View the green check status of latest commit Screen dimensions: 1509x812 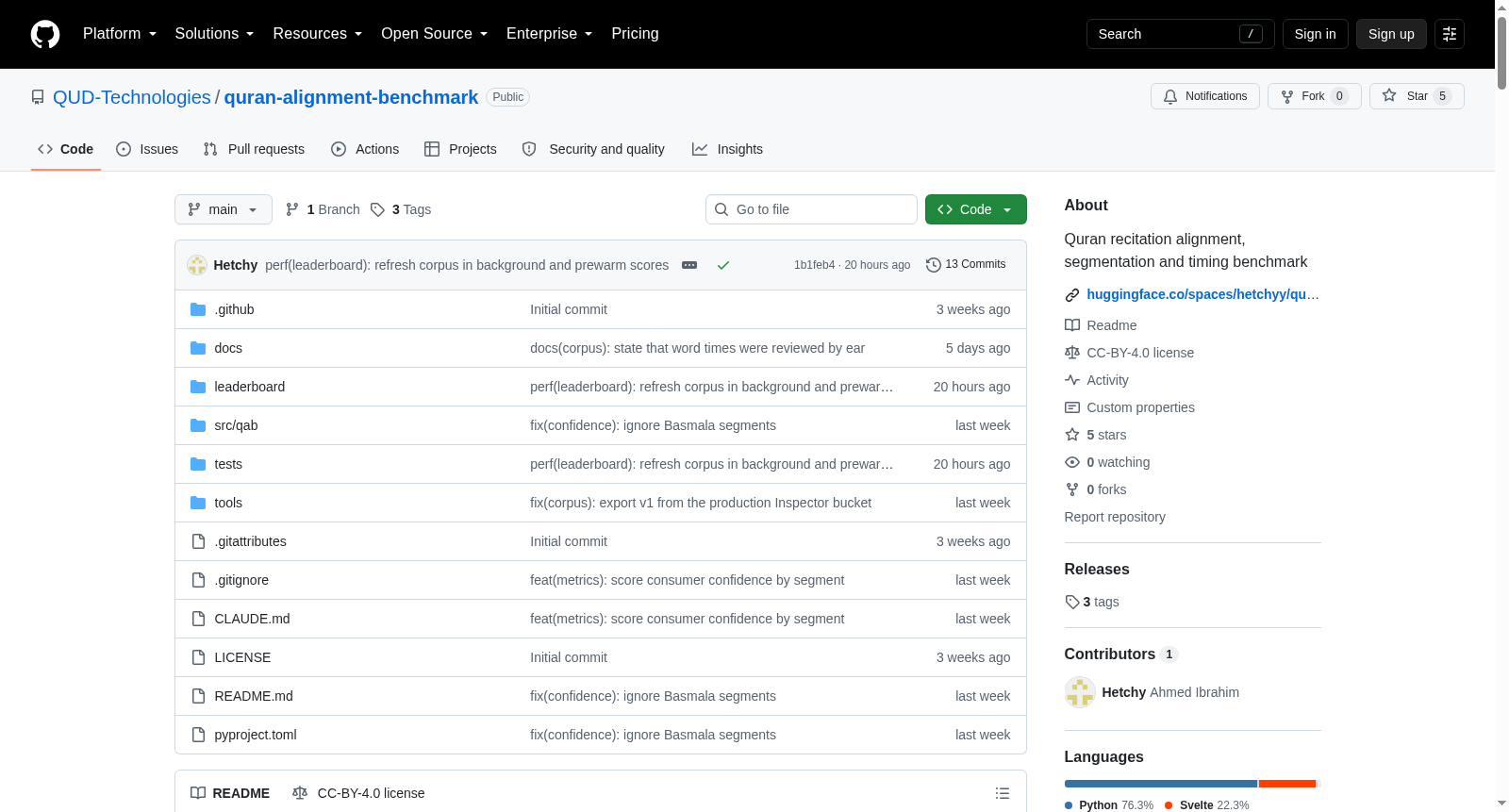coord(723,265)
